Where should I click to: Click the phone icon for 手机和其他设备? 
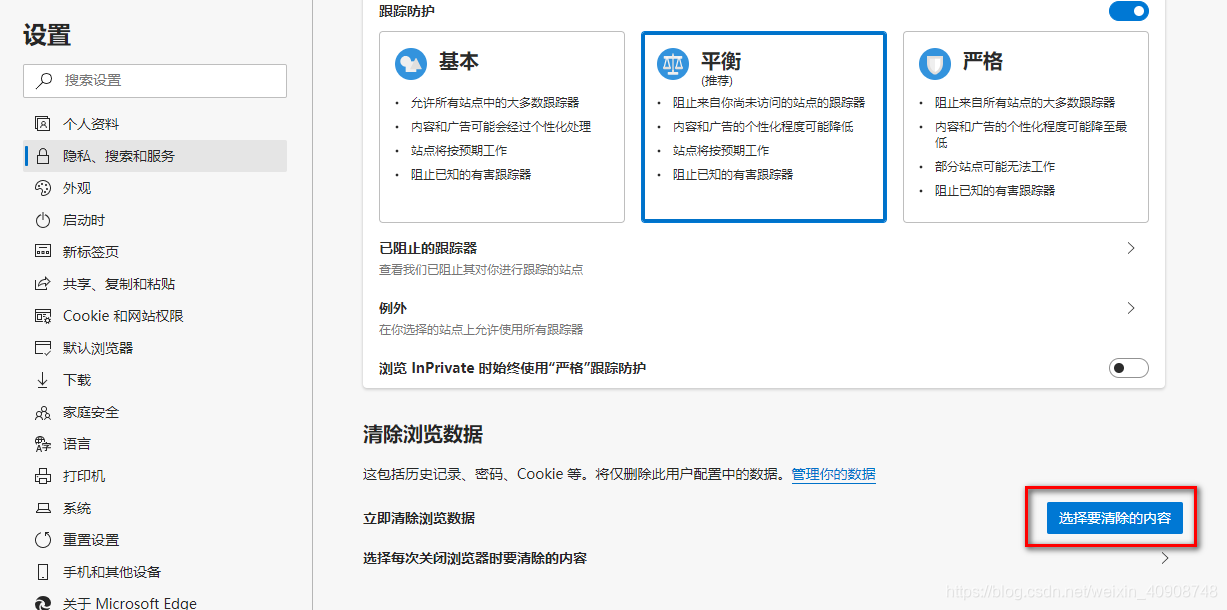tap(42, 572)
